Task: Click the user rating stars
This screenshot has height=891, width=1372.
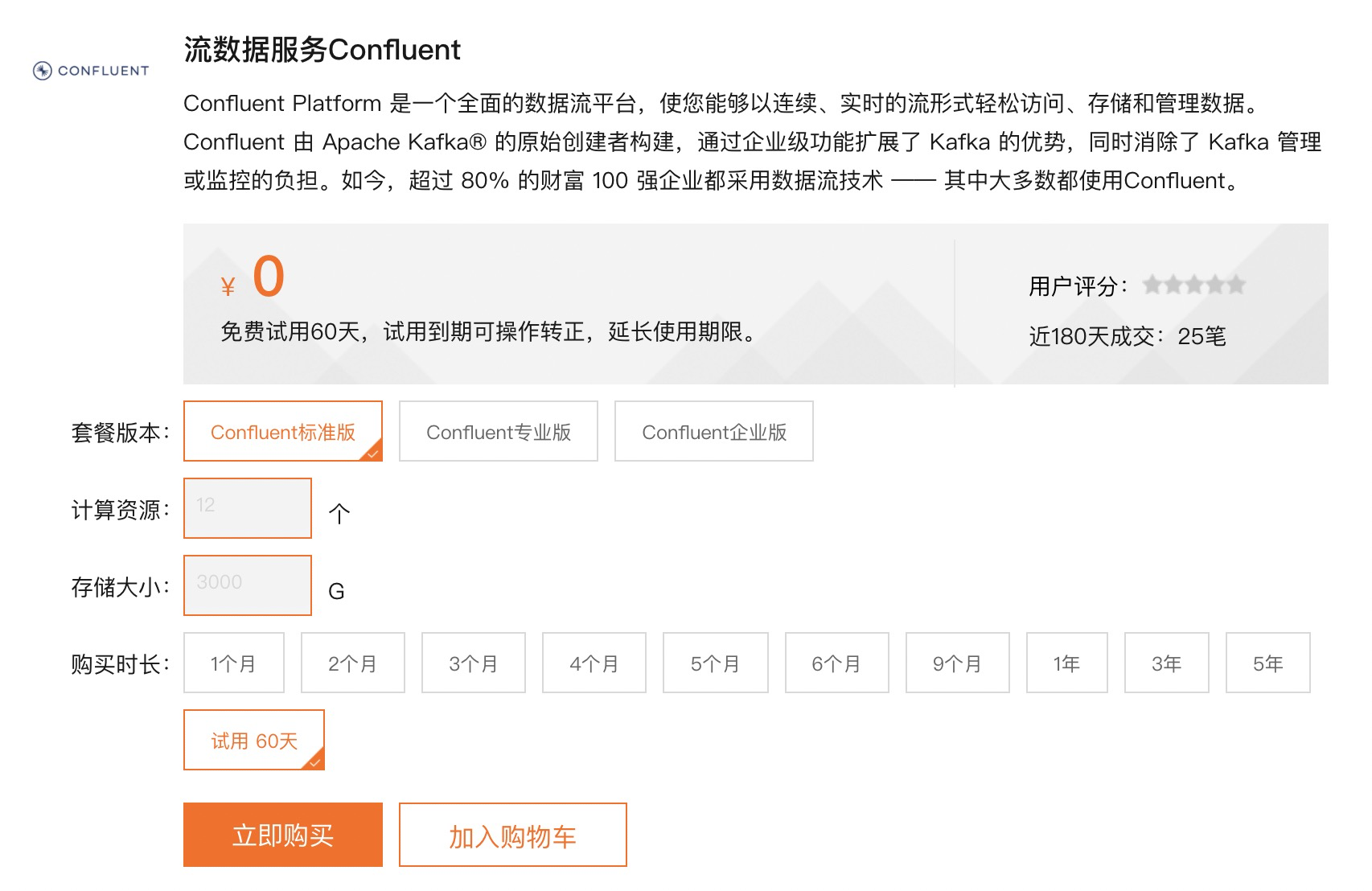Action: pyautogui.click(x=1194, y=285)
